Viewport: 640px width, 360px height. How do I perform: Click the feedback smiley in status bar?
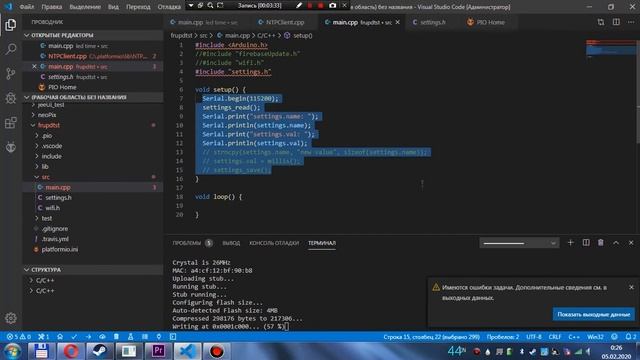point(614,337)
